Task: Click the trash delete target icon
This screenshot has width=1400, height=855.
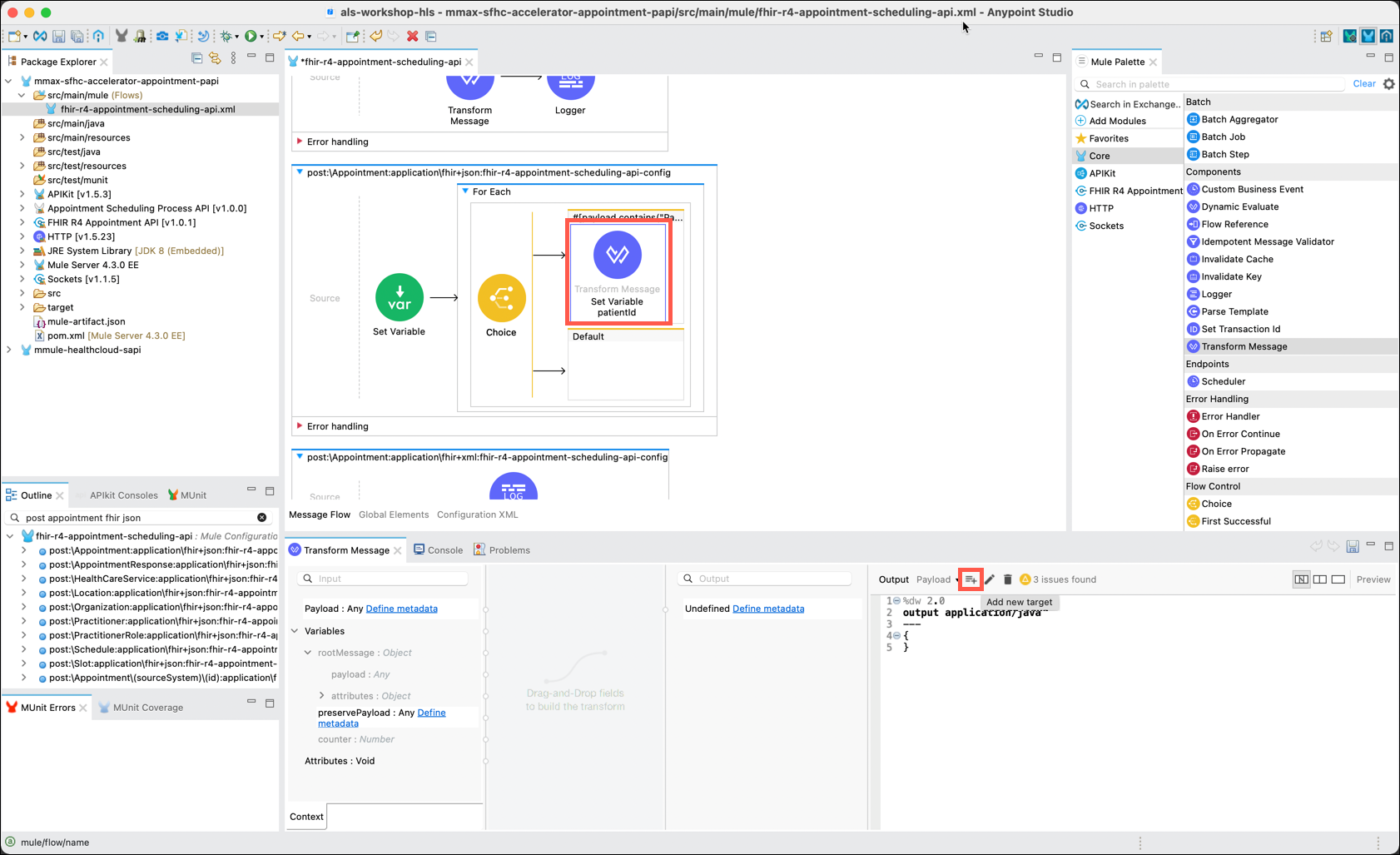Action: 1007,579
